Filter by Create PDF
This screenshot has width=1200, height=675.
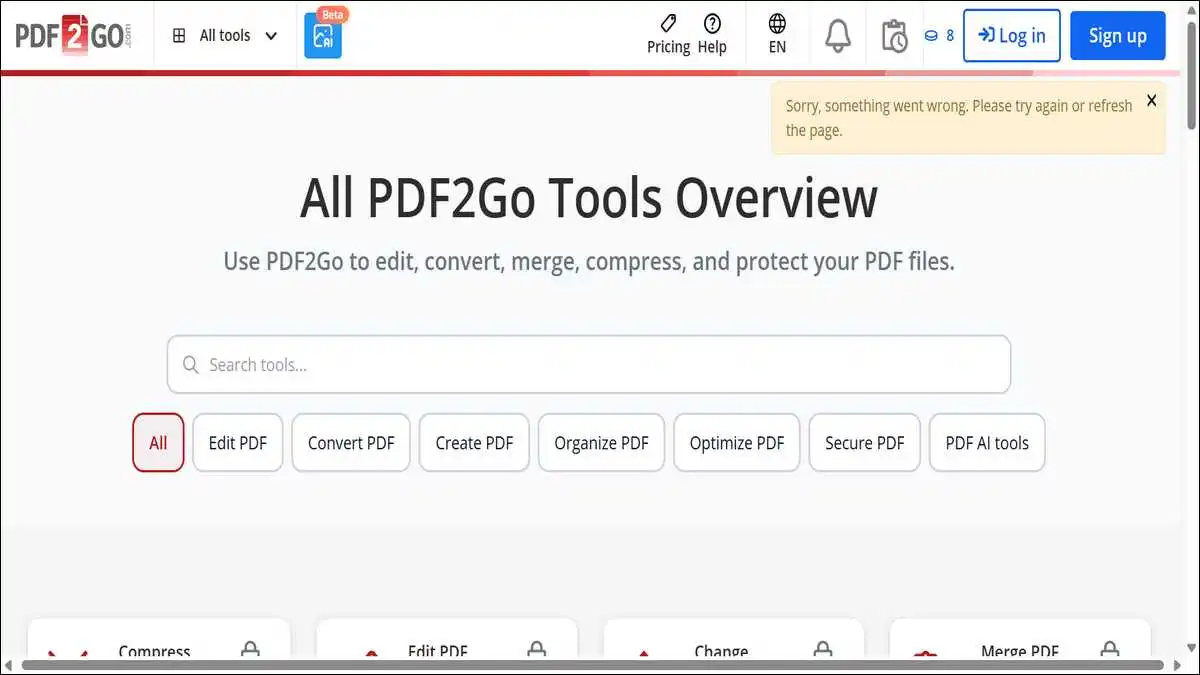click(474, 443)
